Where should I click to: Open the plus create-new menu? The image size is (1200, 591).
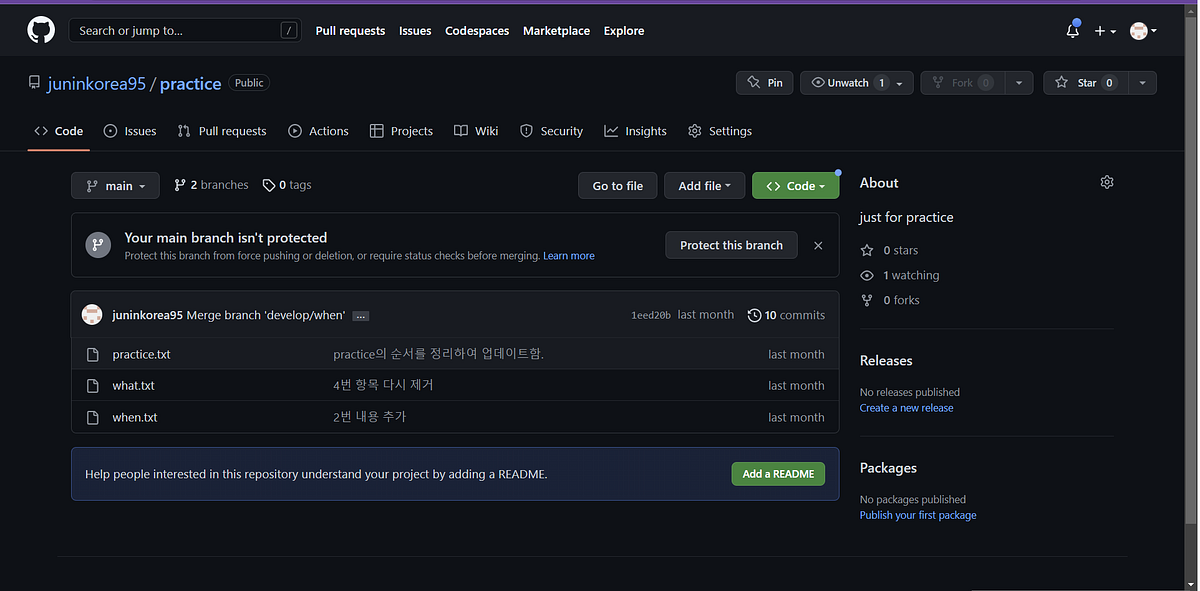coord(1105,31)
